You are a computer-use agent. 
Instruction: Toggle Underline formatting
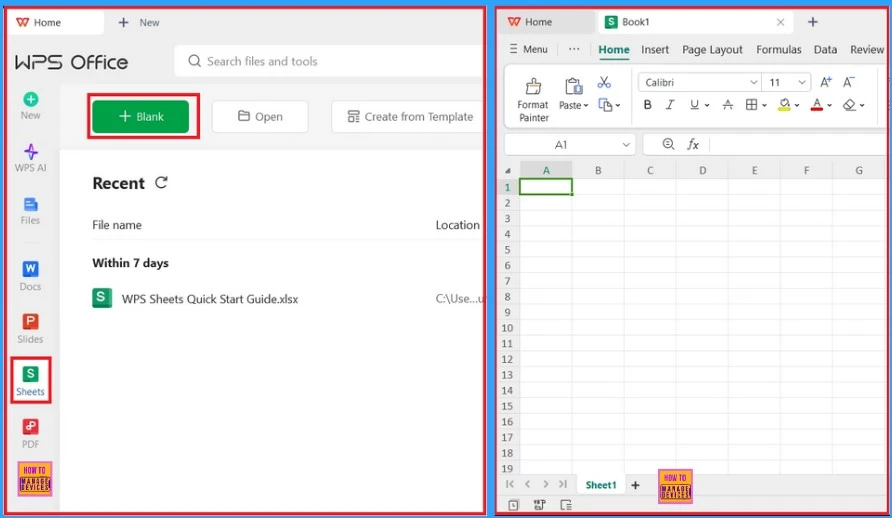coord(694,105)
